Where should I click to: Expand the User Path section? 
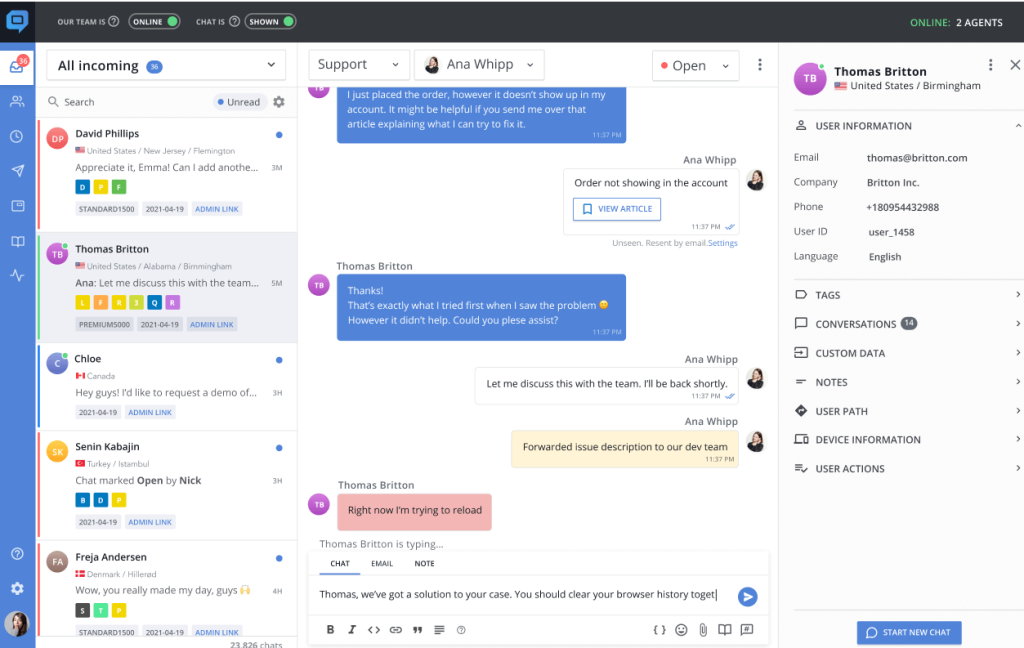pyautogui.click(x=908, y=411)
